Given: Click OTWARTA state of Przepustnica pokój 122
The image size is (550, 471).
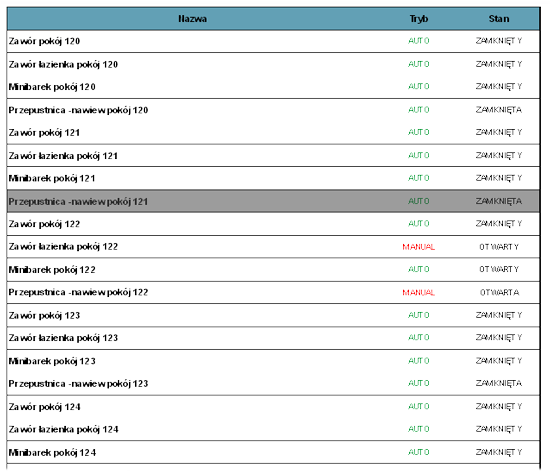Looking at the screenshot, I should click(499, 292).
